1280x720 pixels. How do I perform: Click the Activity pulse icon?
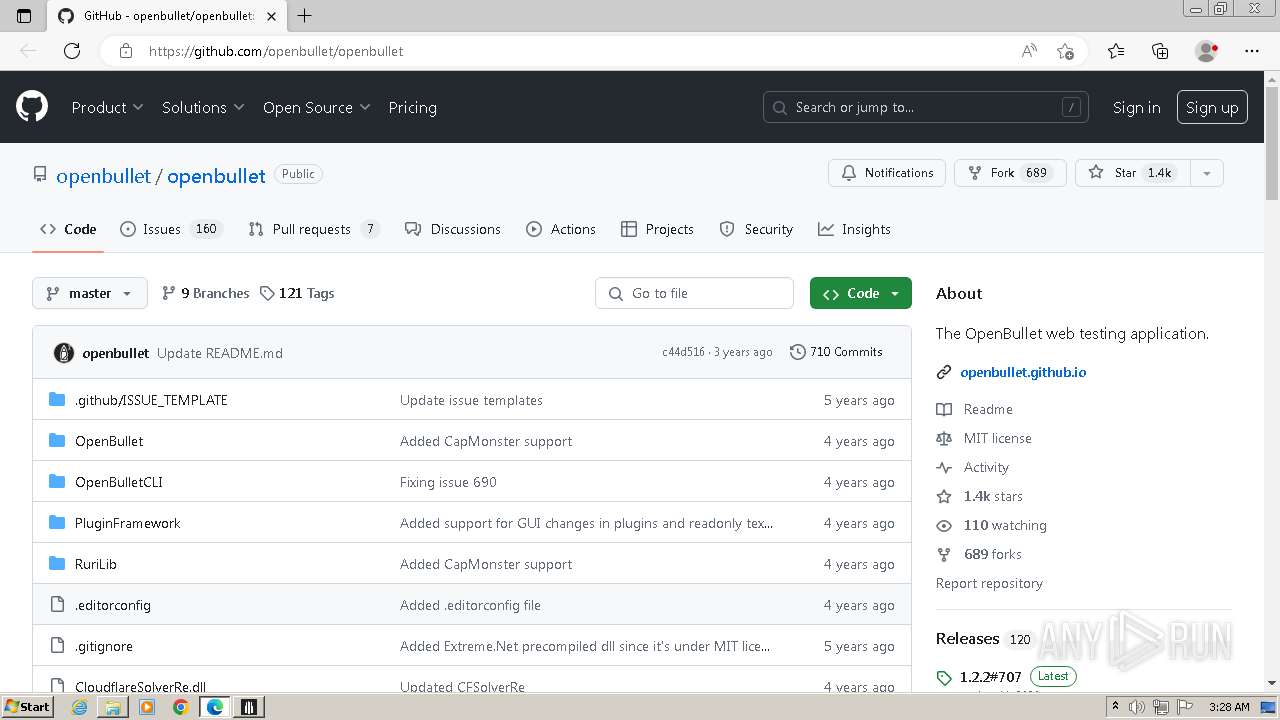944,467
